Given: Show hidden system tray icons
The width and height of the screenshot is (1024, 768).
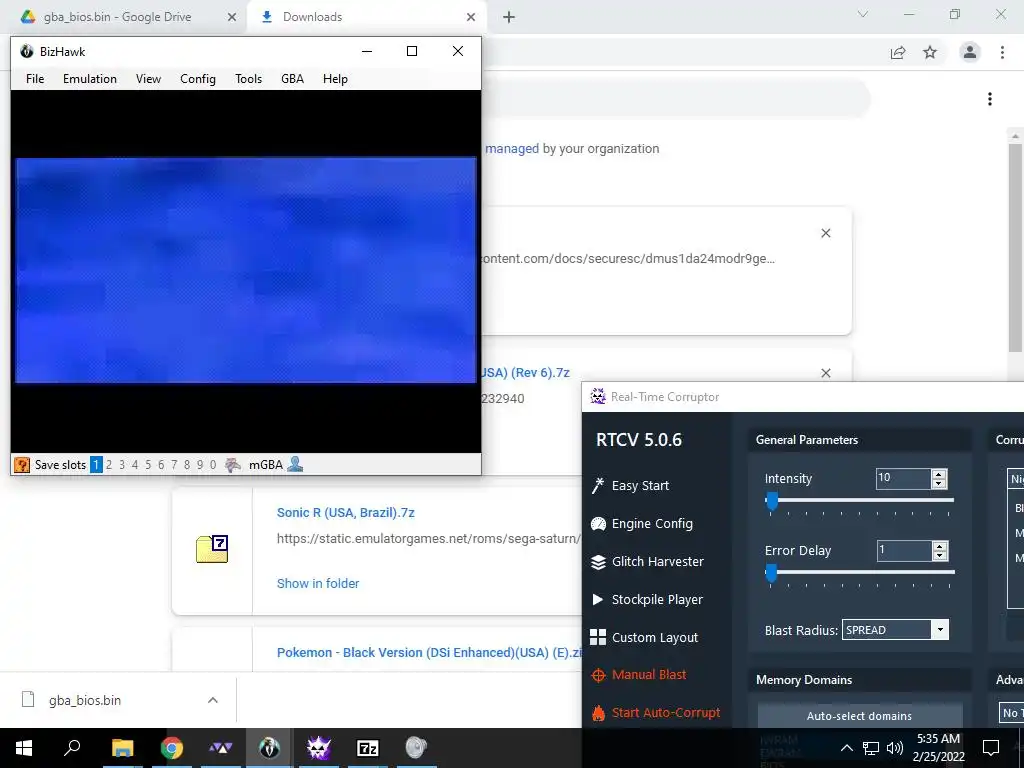Looking at the screenshot, I should pyautogui.click(x=846, y=748).
